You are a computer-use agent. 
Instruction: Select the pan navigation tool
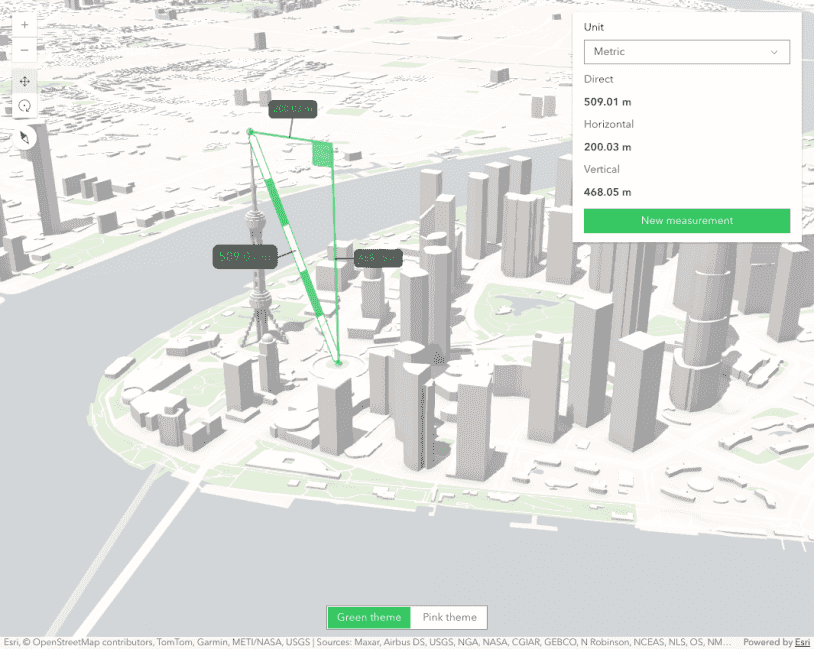[x=24, y=81]
